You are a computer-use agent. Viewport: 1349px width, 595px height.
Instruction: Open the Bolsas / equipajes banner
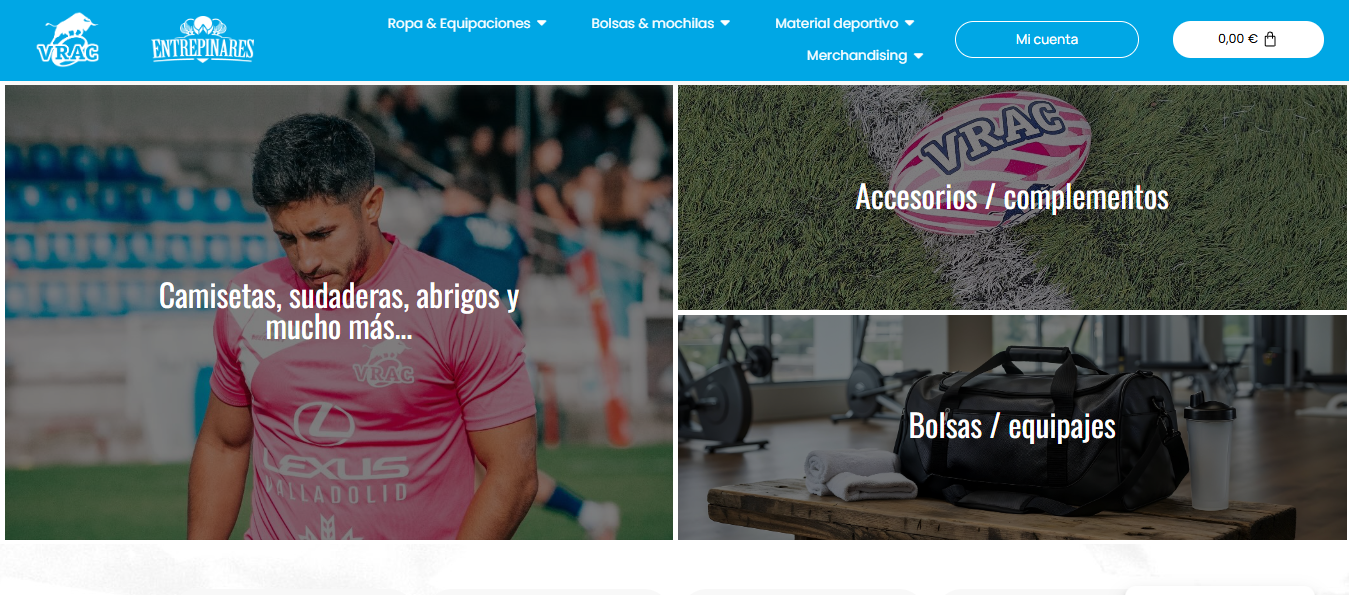(x=1012, y=428)
